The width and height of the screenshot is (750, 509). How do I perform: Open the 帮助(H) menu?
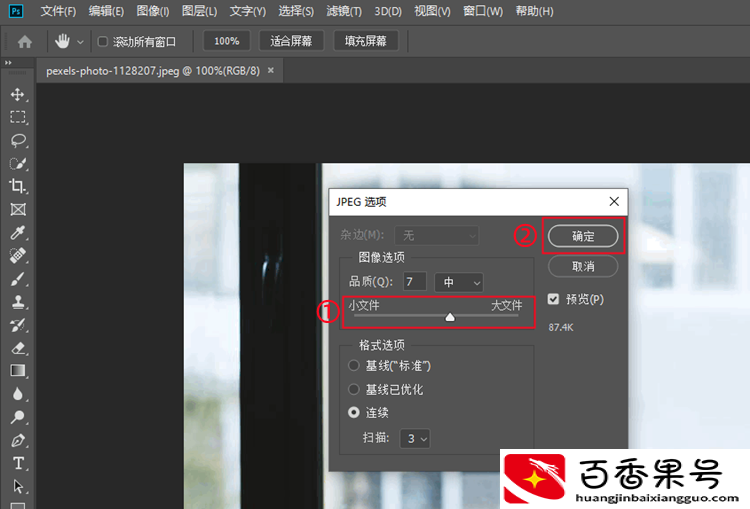(x=534, y=11)
